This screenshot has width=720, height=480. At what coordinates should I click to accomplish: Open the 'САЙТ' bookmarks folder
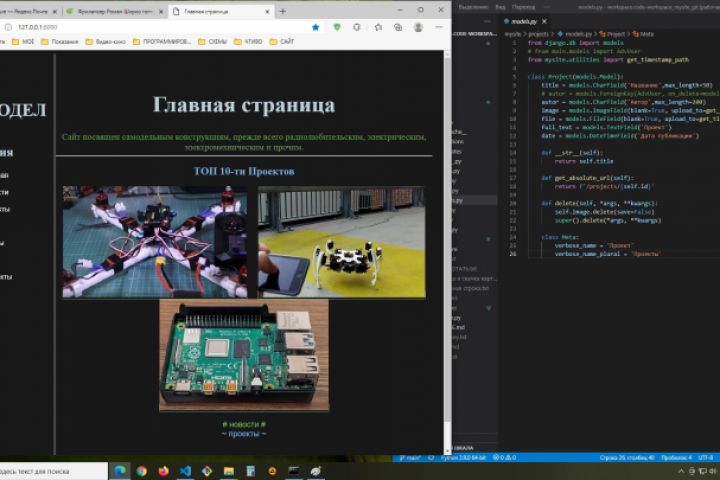click(282, 41)
